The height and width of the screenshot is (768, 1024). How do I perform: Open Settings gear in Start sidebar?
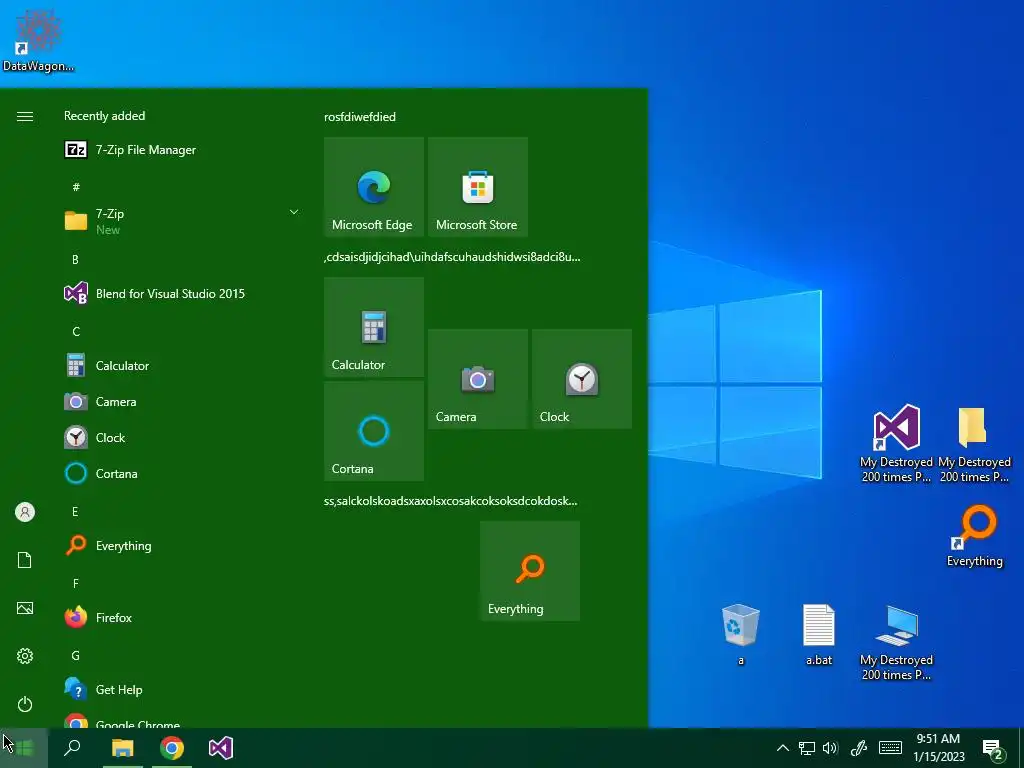[x=25, y=656]
